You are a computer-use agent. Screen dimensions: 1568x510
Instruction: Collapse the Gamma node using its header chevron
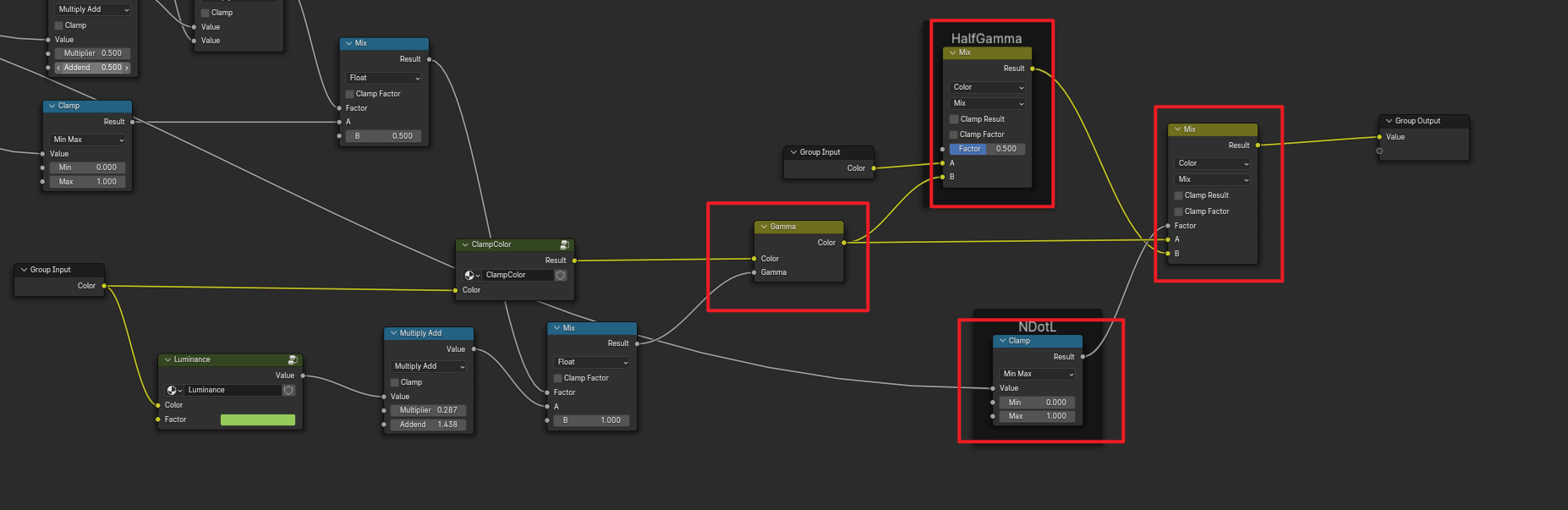pyautogui.click(x=764, y=227)
